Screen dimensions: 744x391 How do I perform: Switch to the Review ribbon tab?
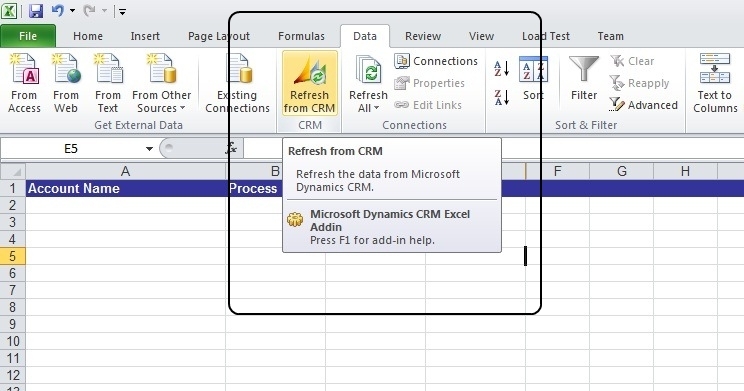coord(423,36)
